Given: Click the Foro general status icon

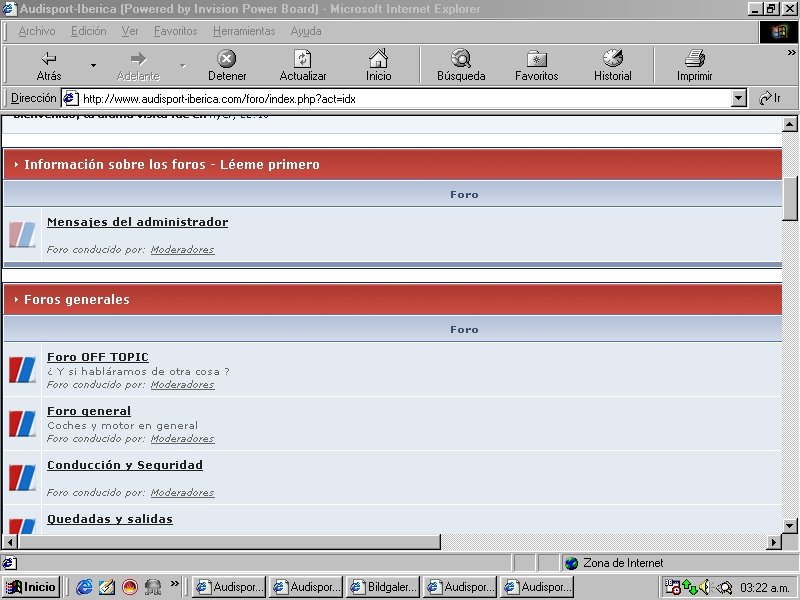Looking at the screenshot, I should pos(22,424).
